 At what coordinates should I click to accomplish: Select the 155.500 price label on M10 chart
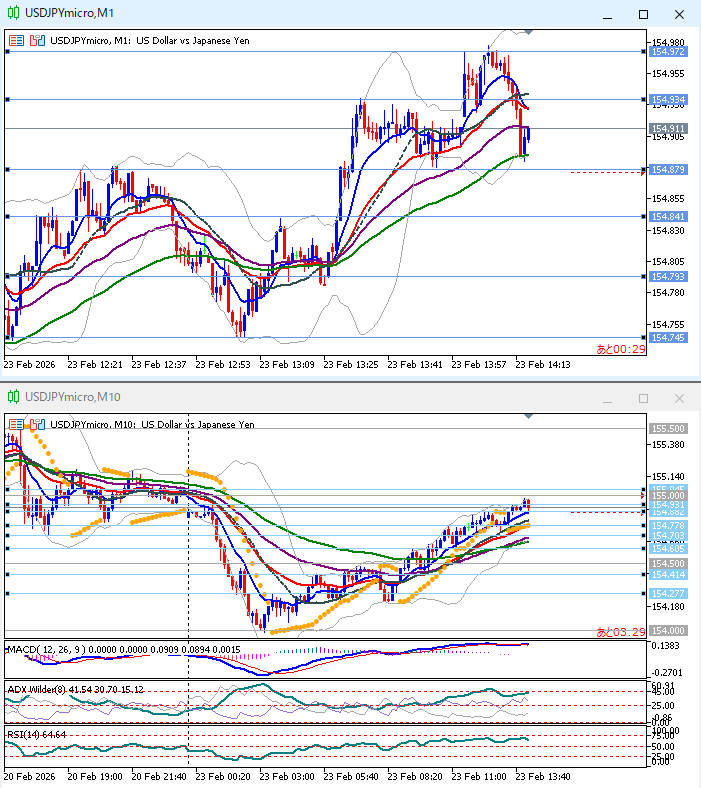pos(668,428)
